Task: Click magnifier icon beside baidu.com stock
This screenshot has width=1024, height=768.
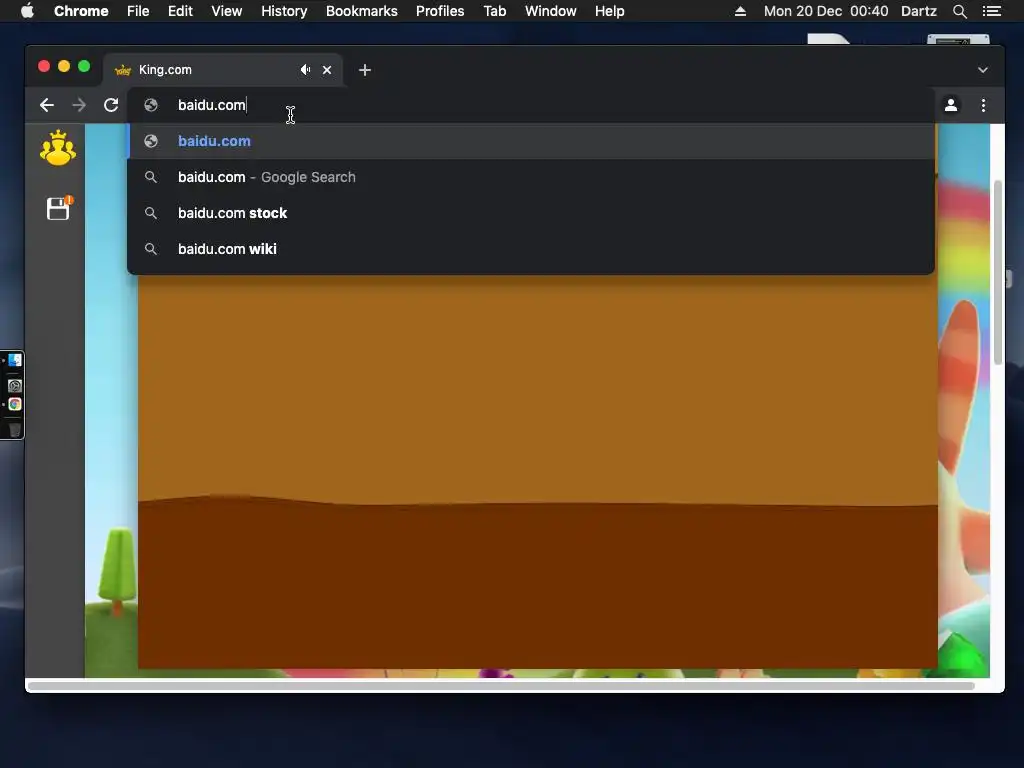Action: 151,213
